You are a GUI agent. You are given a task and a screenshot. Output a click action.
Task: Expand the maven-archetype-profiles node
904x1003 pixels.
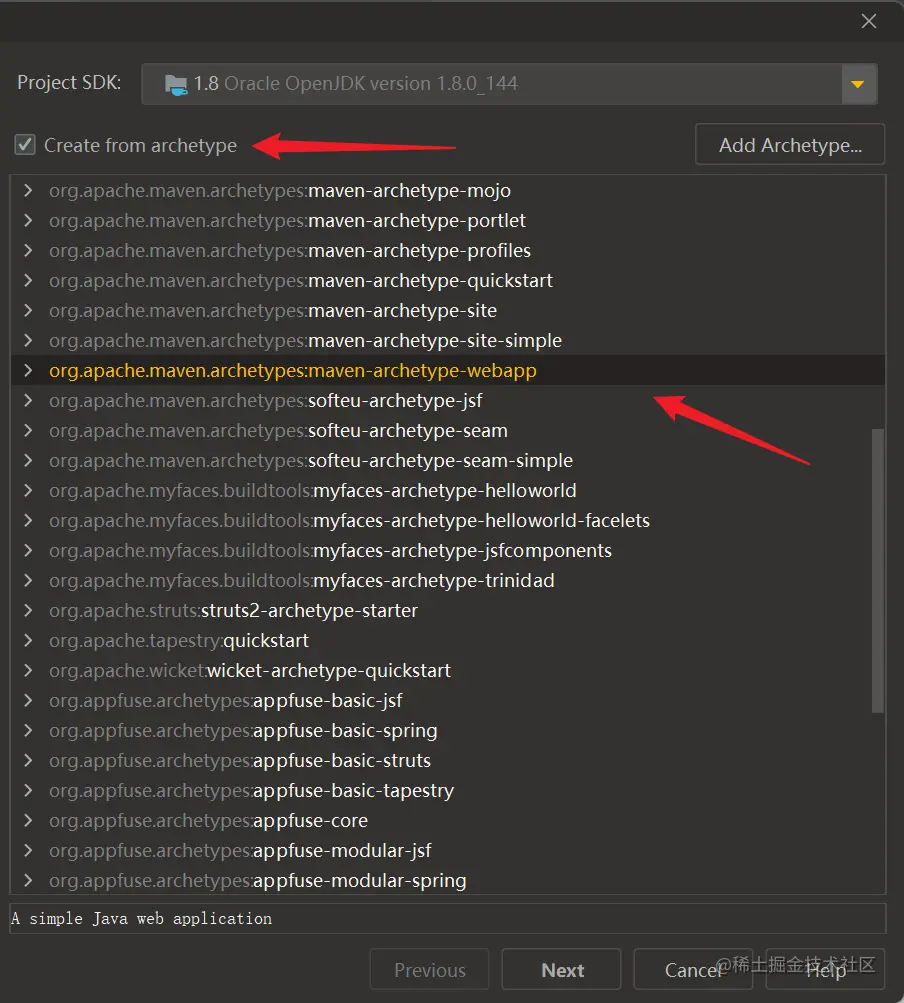(x=28, y=250)
